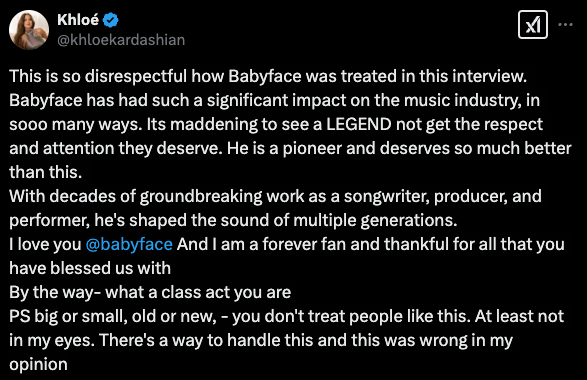Image resolution: width=587 pixels, height=380 pixels.
Task: Click the sentence starting 'This is so disrespectful'
Action: [x=268, y=76]
